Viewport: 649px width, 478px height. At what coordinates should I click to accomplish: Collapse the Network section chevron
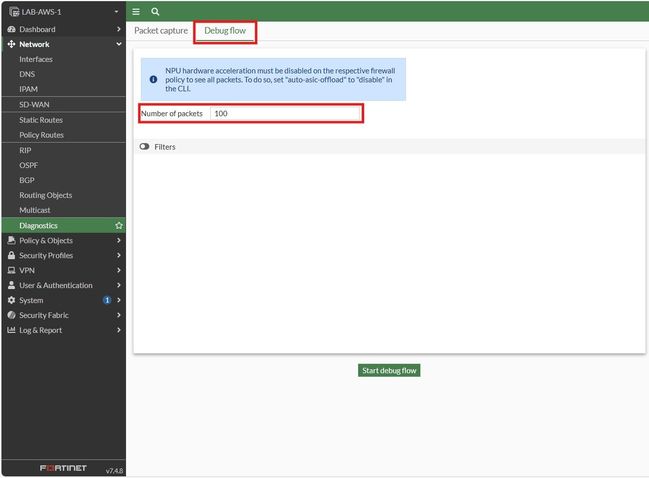119,44
